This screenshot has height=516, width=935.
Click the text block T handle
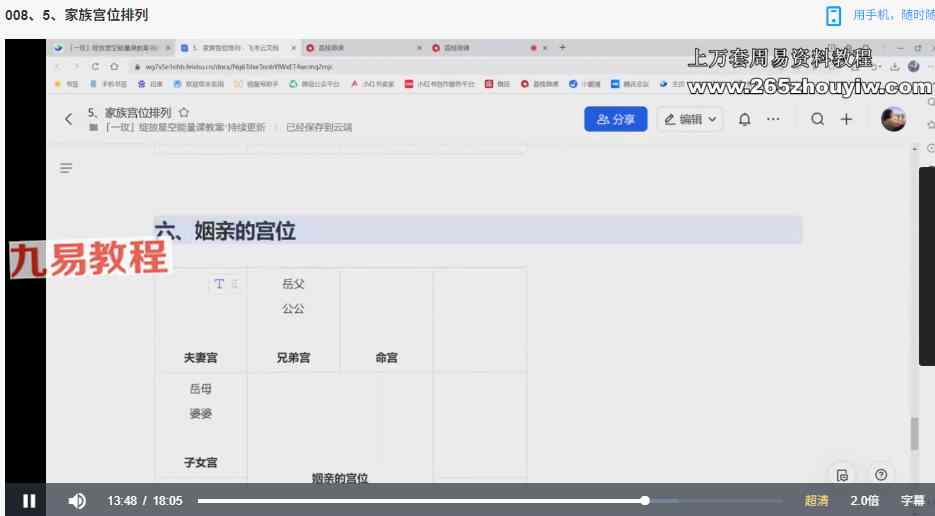click(x=220, y=284)
